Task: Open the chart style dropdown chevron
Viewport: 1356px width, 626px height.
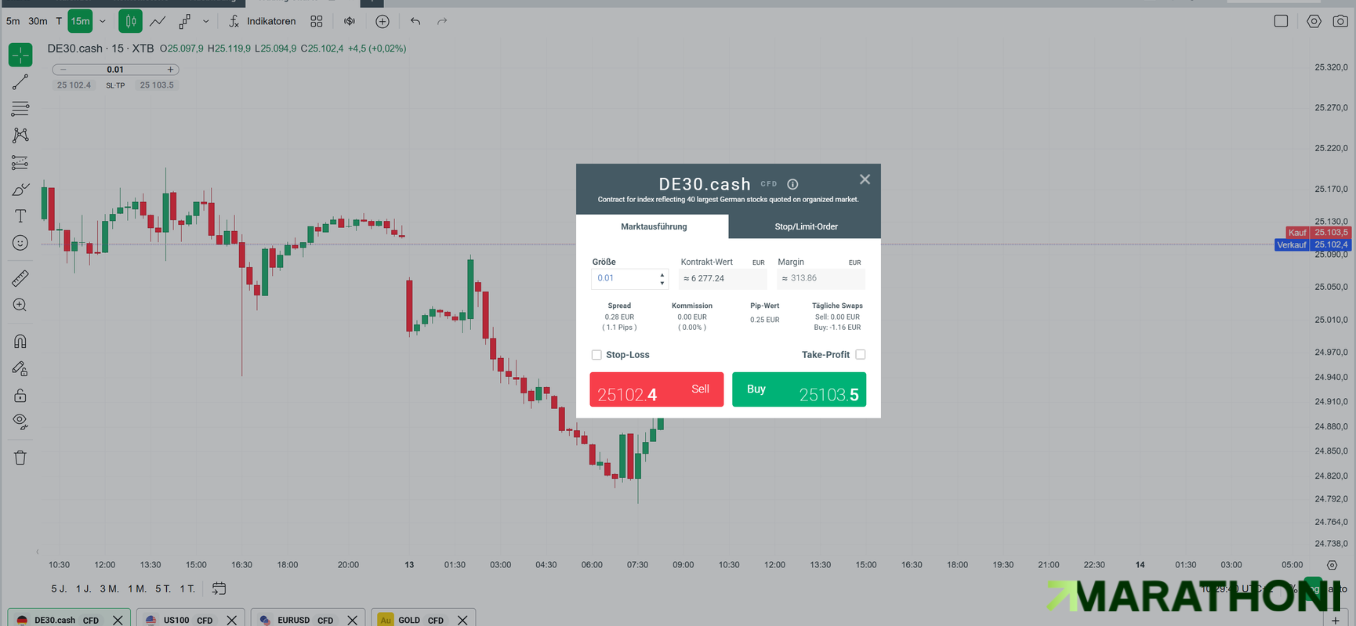Action: click(x=206, y=21)
